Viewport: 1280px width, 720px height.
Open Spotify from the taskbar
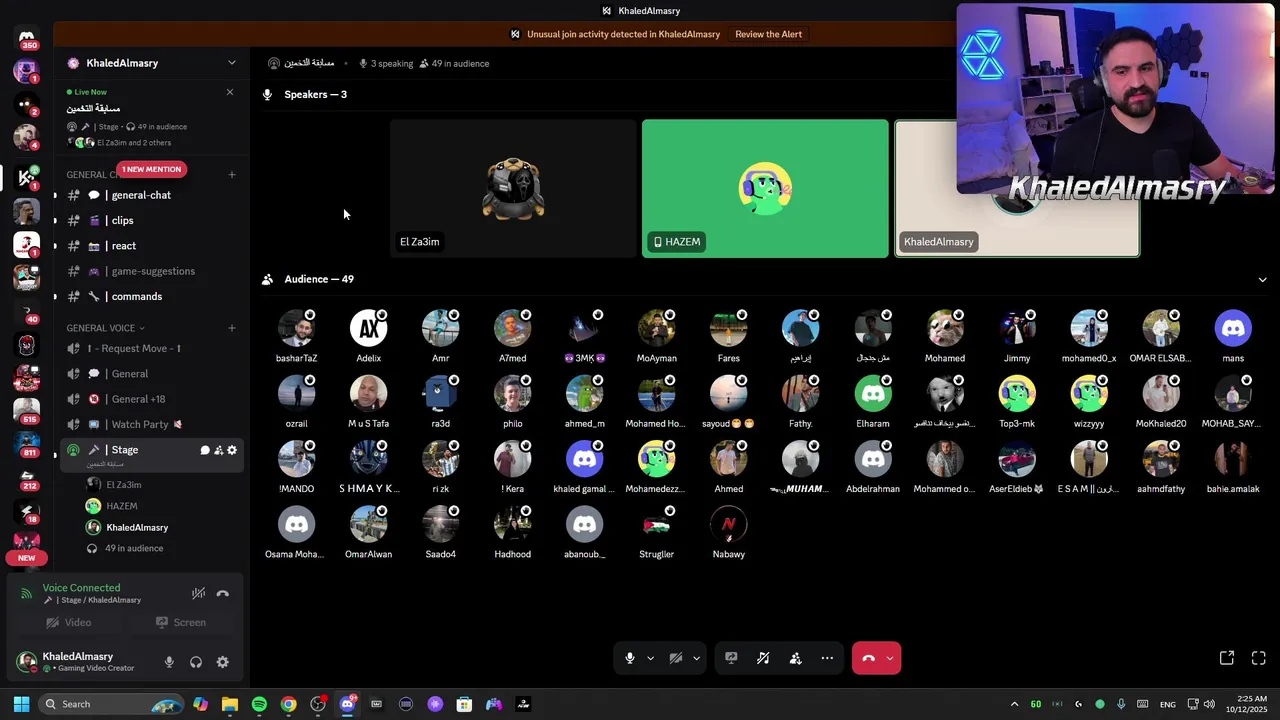(259, 704)
